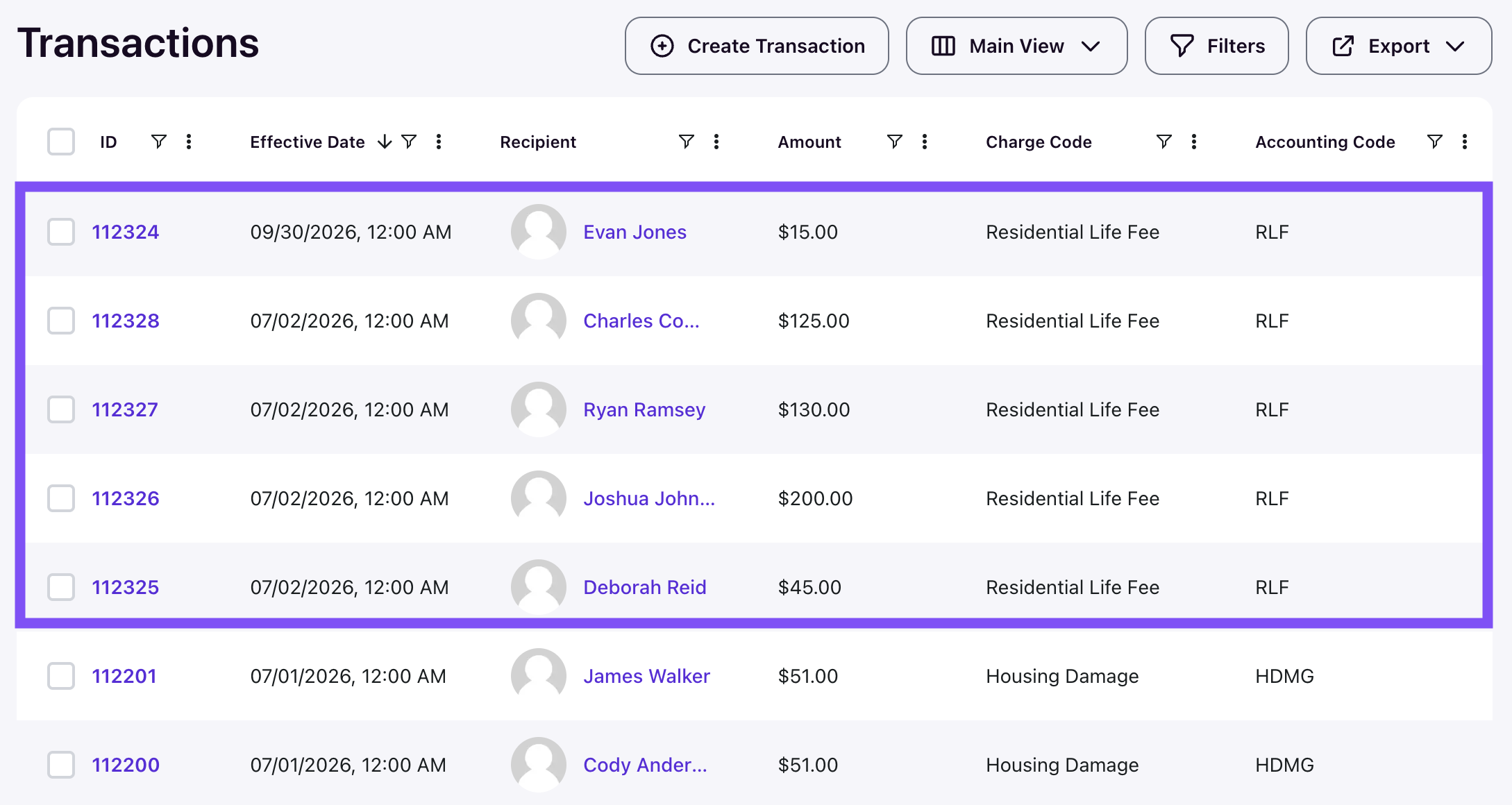Click Deborah Reid avatar icon
1512x805 pixels.
(539, 587)
